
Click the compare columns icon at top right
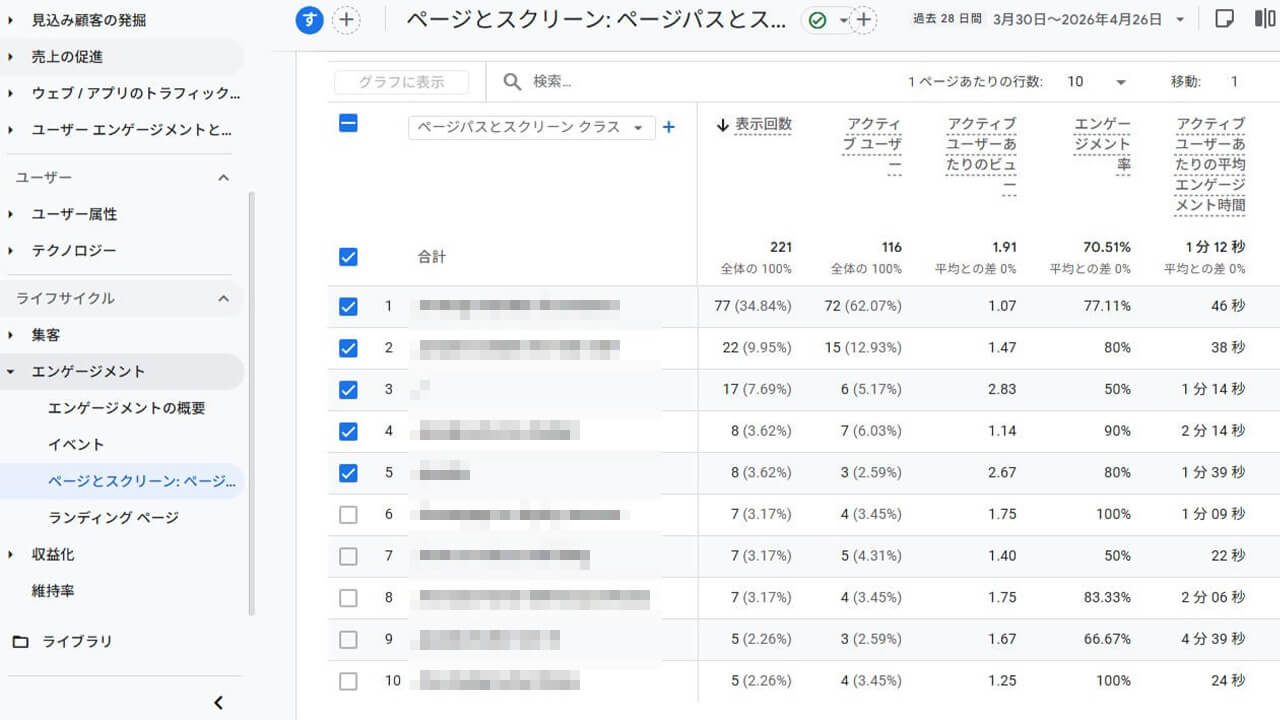(x=1264, y=19)
